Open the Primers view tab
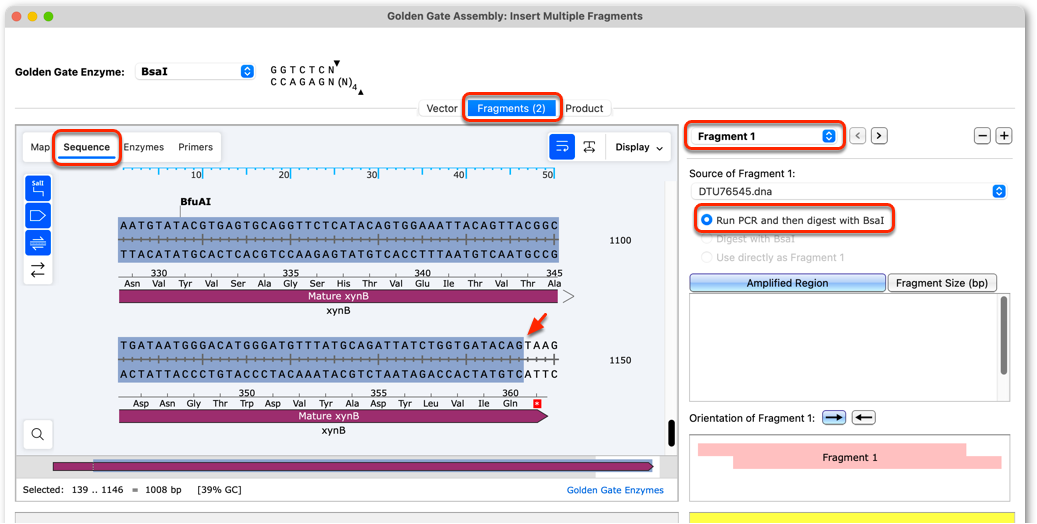The height and width of the screenshot is (524, 1037). (x=195, y=147)
